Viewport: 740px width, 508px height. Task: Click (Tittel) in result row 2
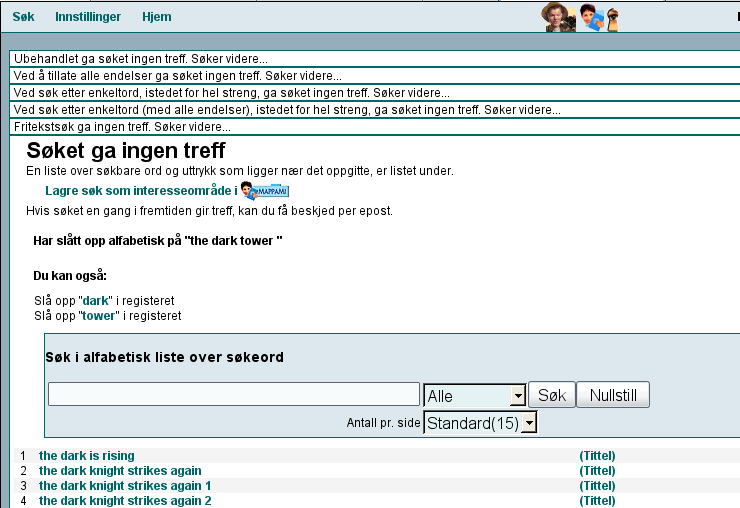pos(597,471)
